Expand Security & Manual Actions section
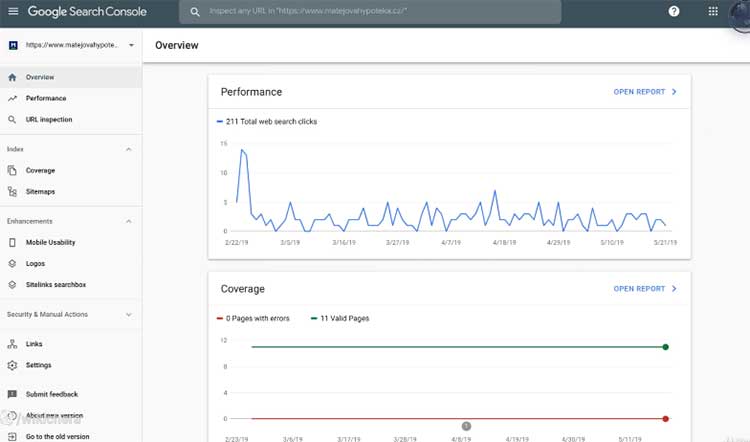This screenshot has width=750, height=442. [128, 314]
